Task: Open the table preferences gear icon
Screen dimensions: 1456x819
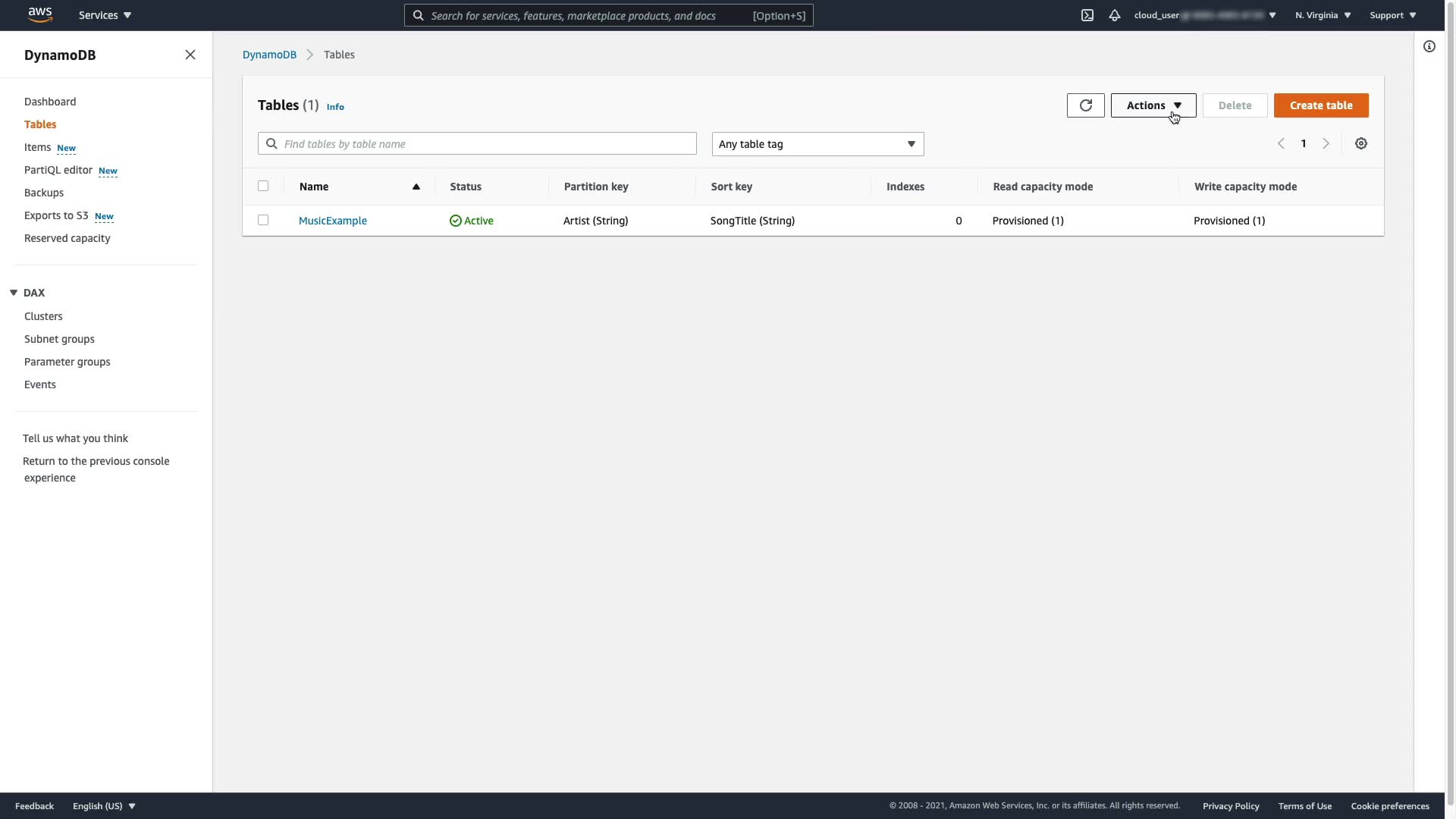Action: pos(1360,144)
